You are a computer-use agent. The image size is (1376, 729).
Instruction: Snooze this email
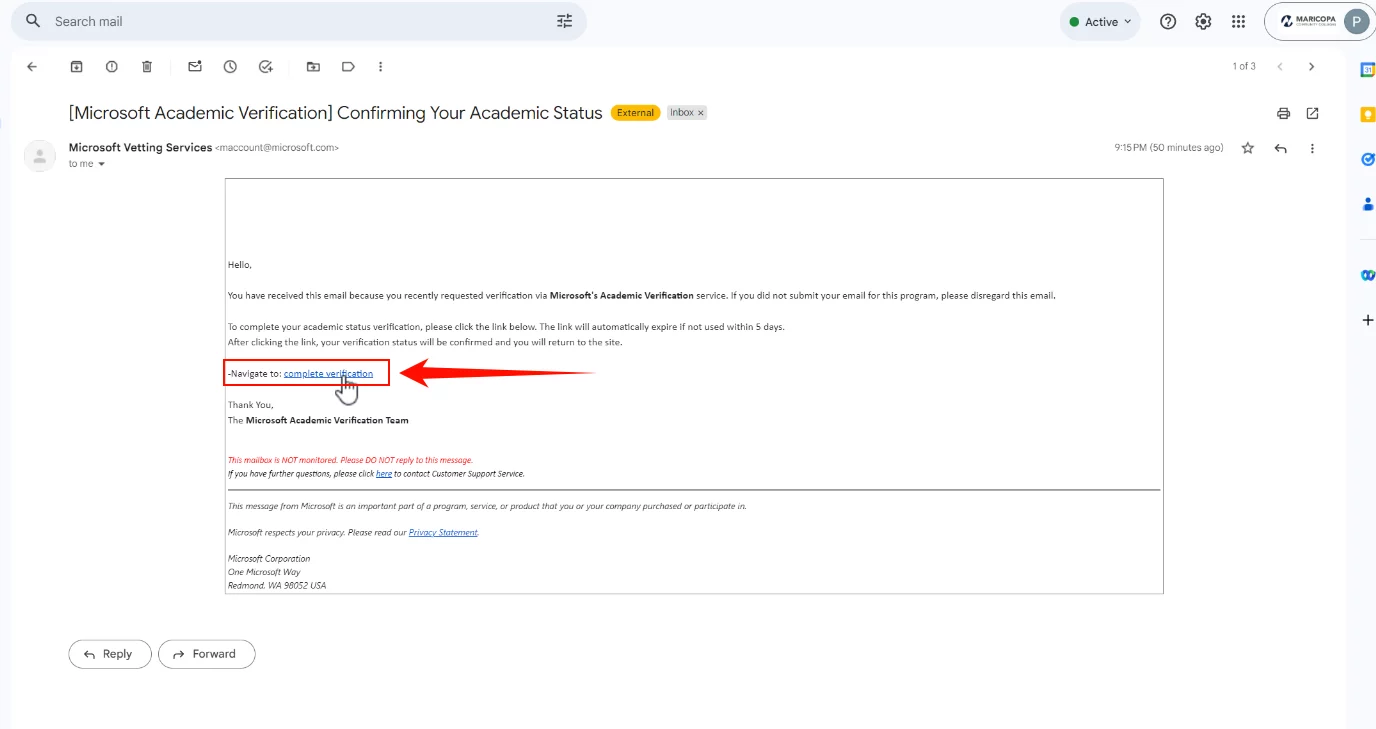[x=230, y=66]
